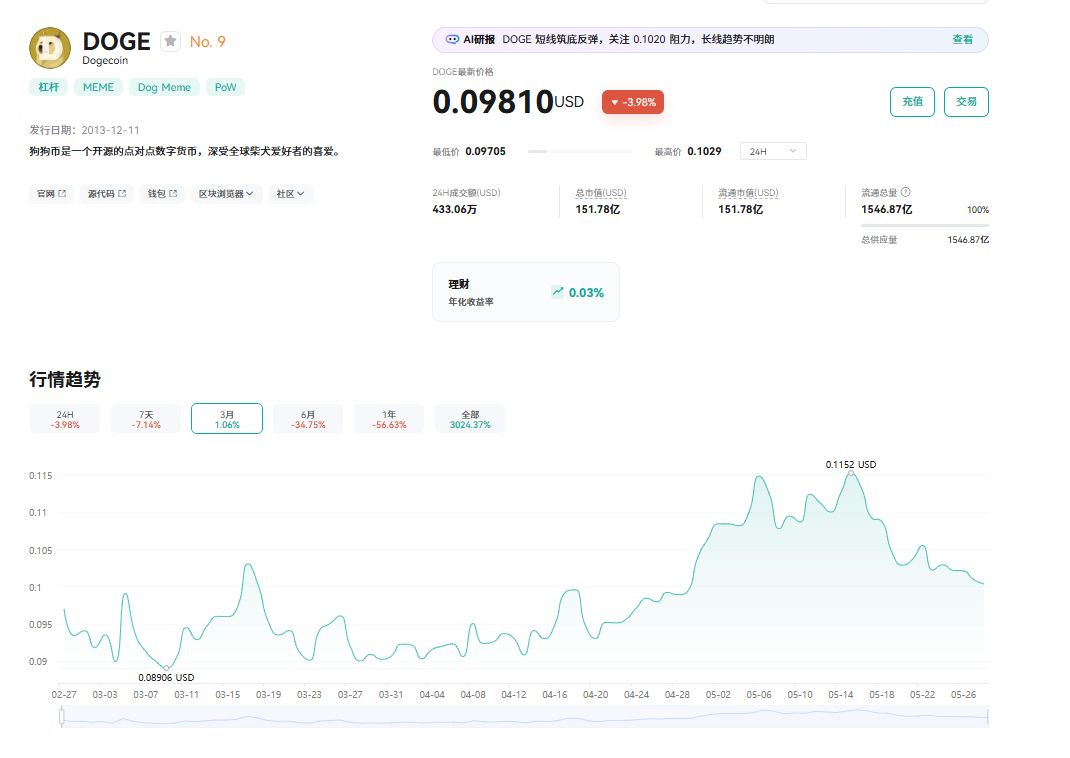Screen dimensions: 1070x758
Task: Click the 发行日期 2013-12-11 text
Action: [x=85, y=130]
